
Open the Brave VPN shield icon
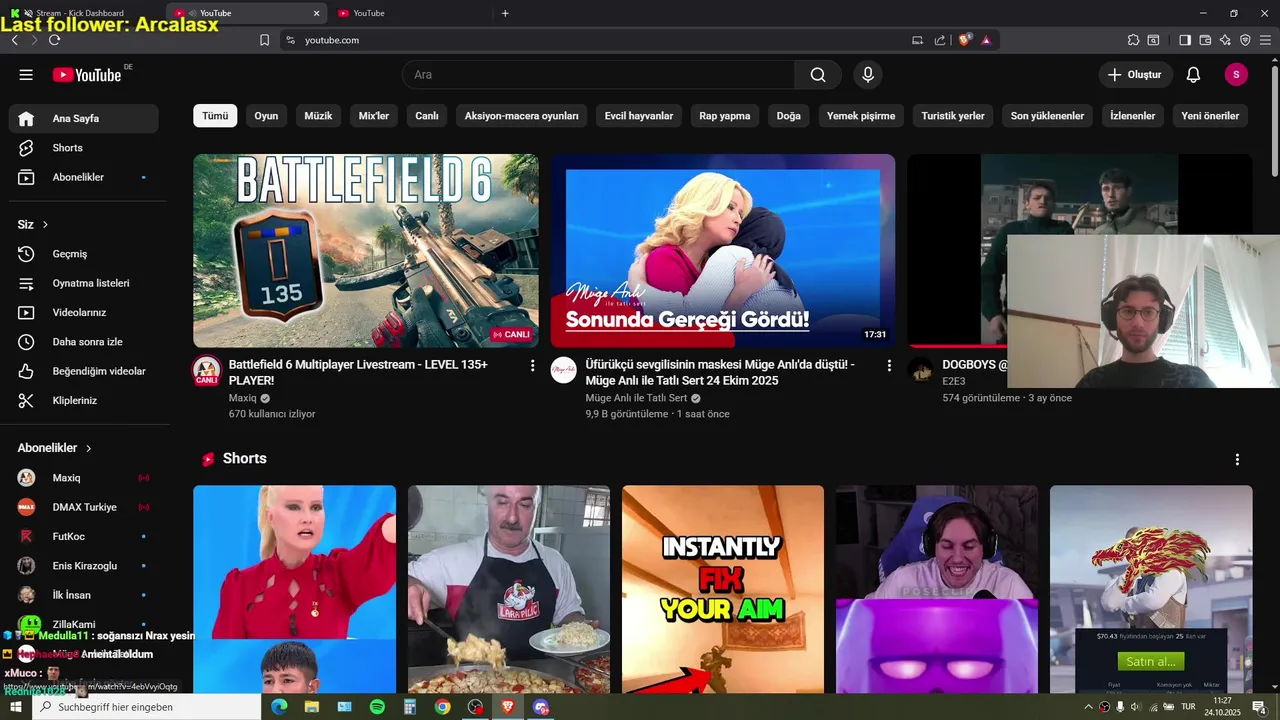pos(1245,40)
